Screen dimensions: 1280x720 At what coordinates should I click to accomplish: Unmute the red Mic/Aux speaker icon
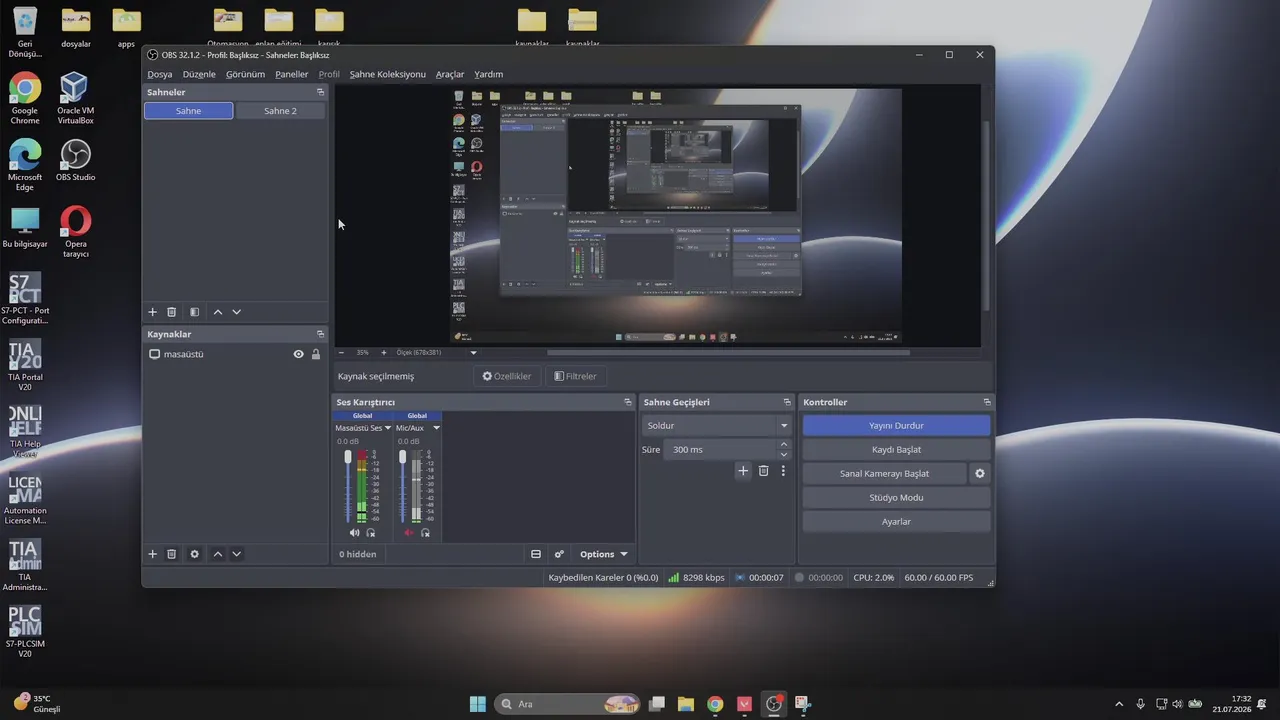tap(408, 533)
